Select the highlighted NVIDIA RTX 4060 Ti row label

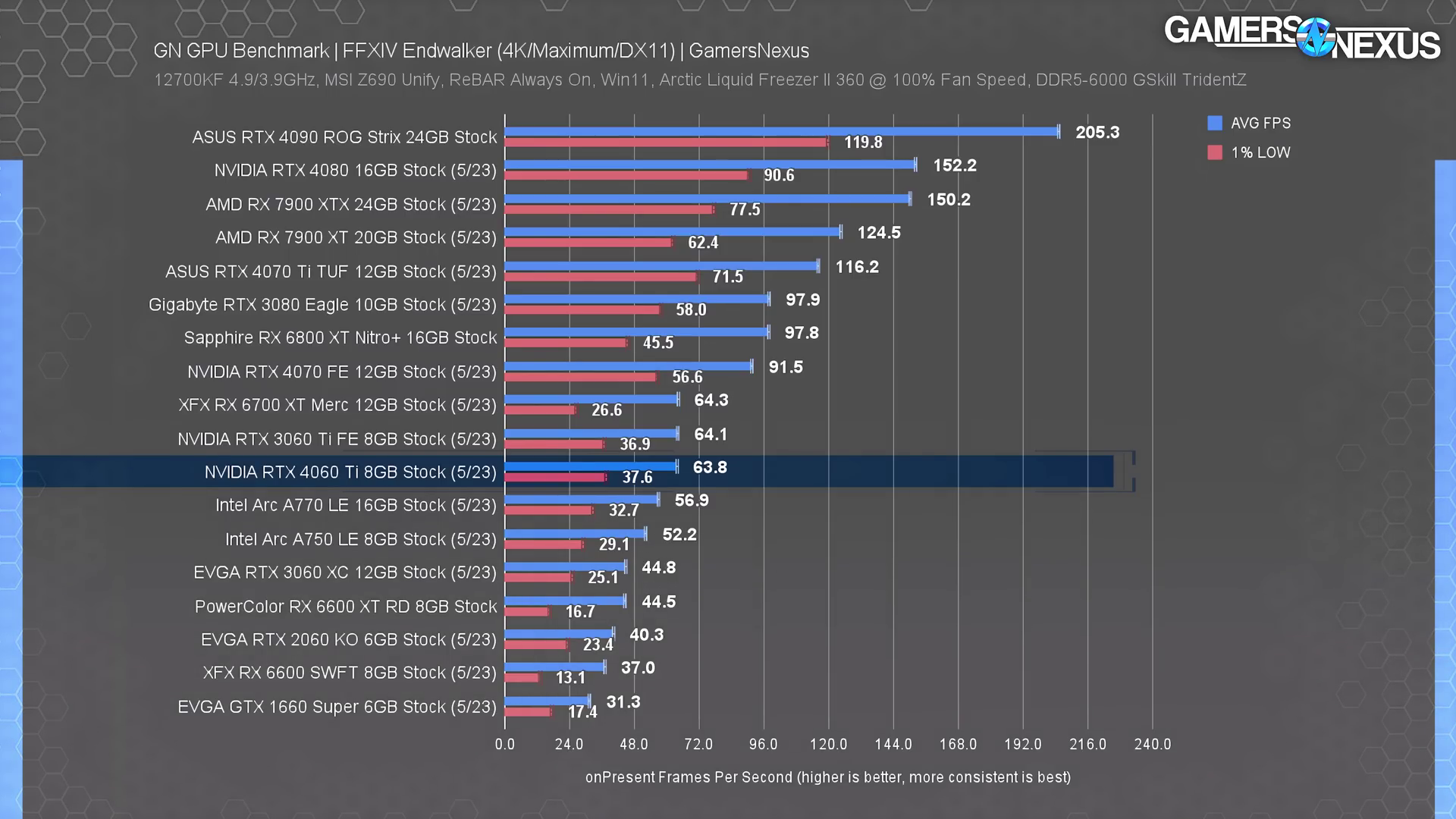tap(350, 472)
